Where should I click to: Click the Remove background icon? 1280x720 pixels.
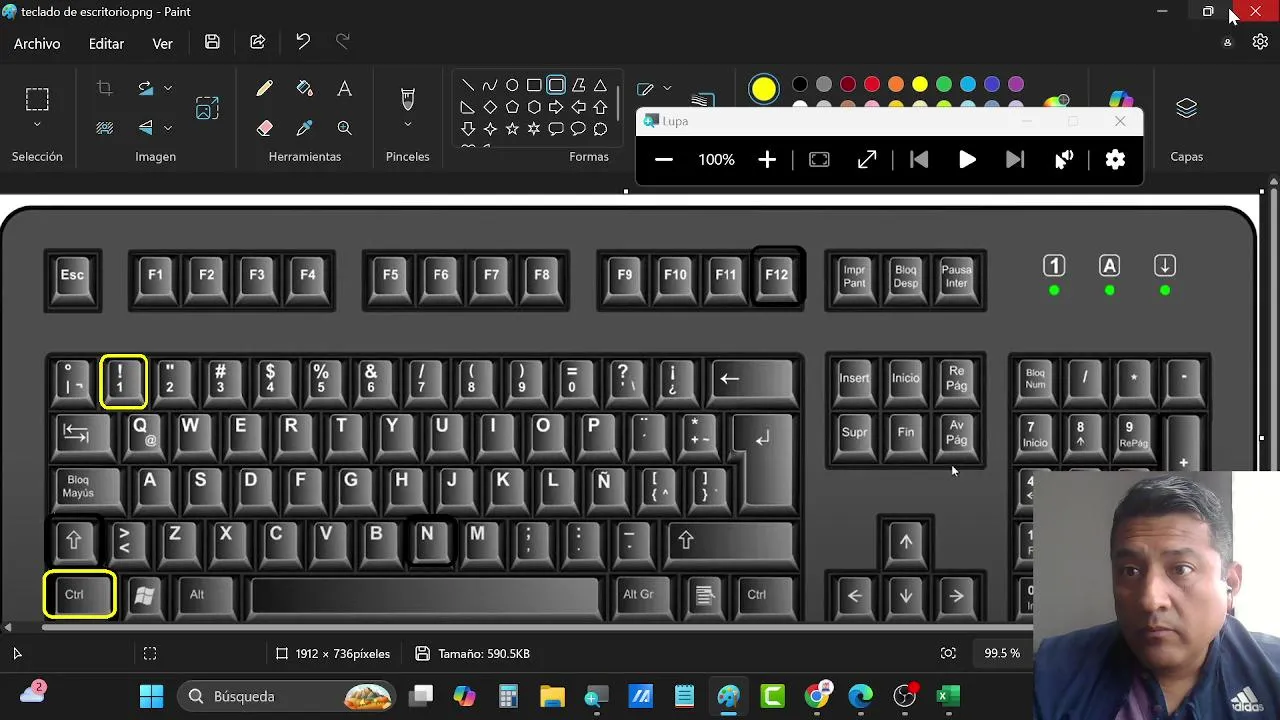(x=104, y=127)
